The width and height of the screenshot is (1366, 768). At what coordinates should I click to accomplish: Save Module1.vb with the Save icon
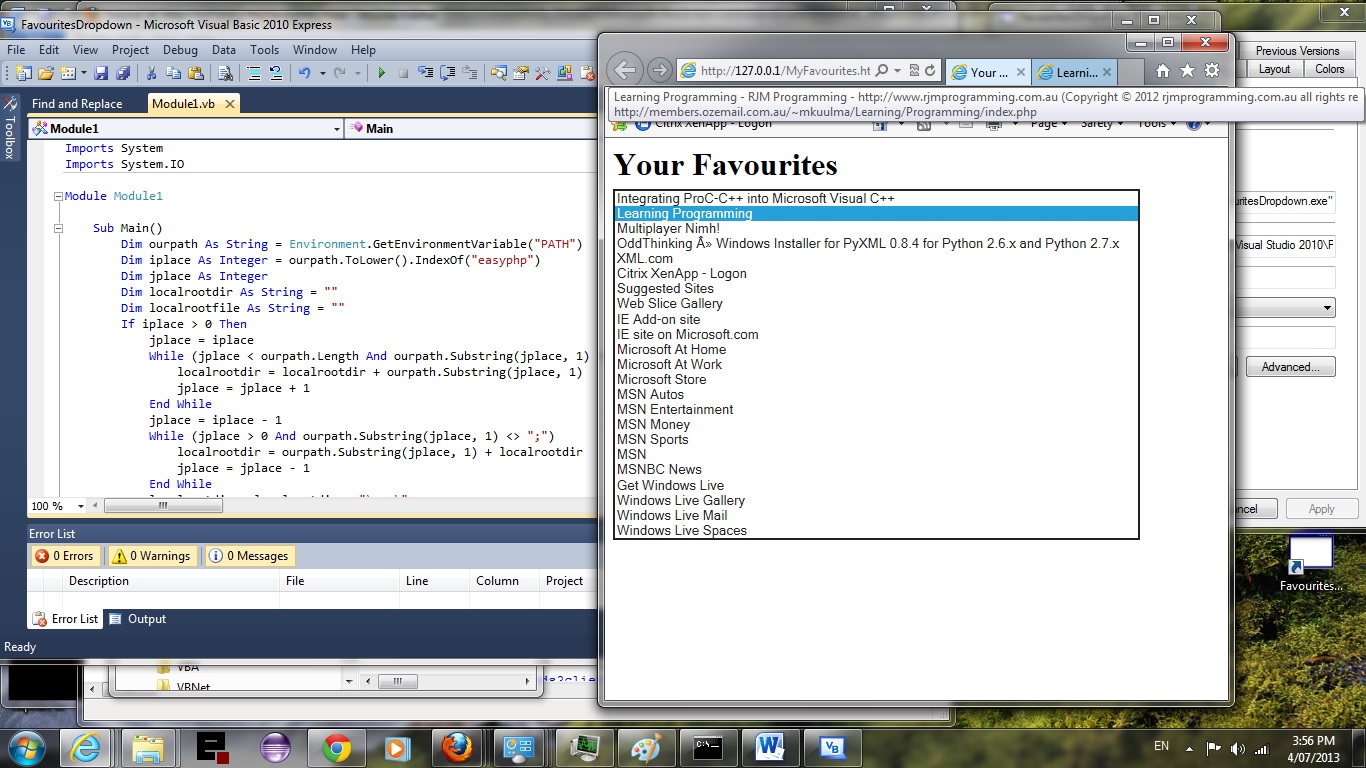(x=101, y=73)
